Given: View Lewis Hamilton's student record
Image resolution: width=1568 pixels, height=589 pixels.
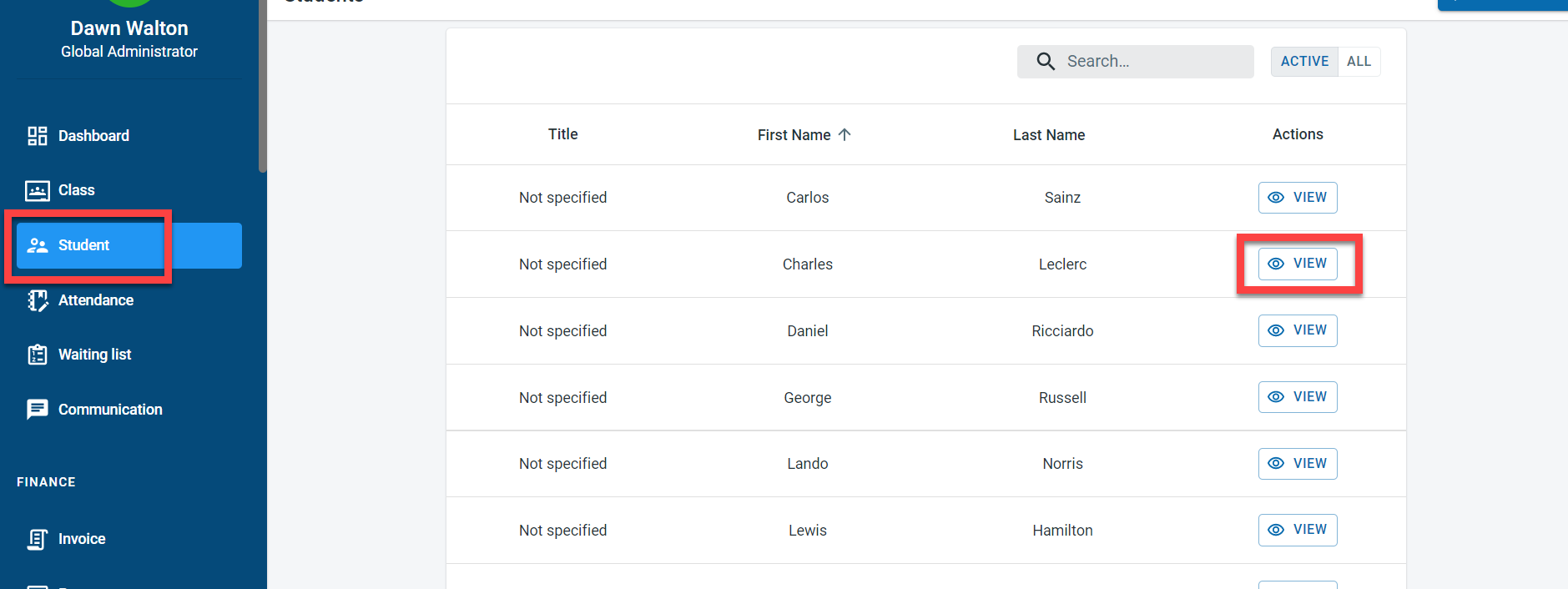Looking at the screenshot, I should 1297,530.
